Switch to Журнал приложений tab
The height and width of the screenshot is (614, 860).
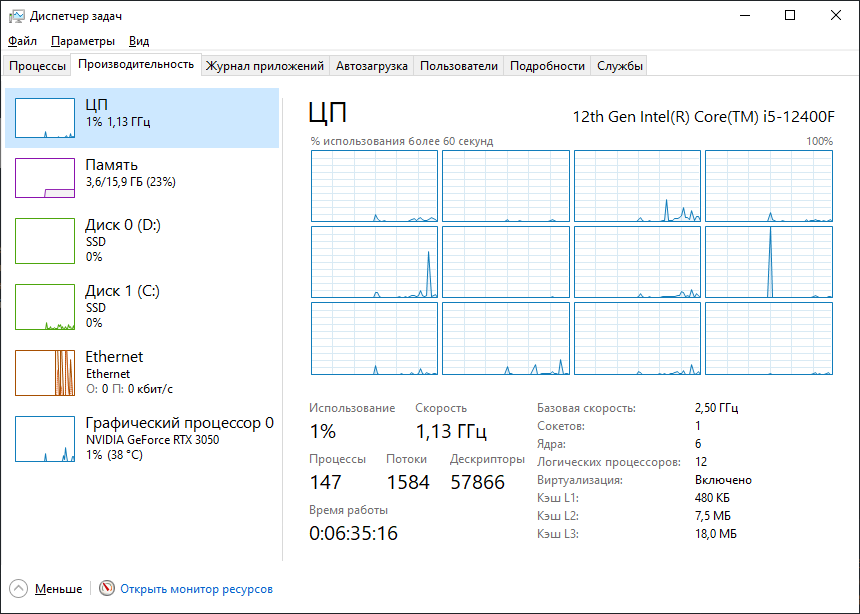coord(265,66)
